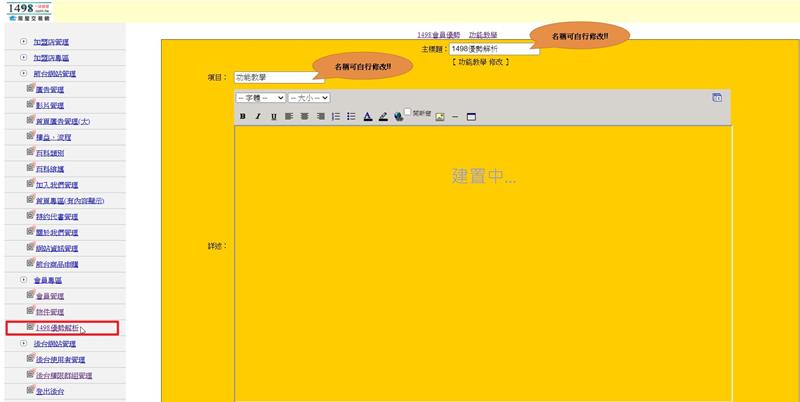The height and width of the screenshot is (402, 800).
Task: Click the insert hyperlink globe icon
Action: tap(398, 117)
